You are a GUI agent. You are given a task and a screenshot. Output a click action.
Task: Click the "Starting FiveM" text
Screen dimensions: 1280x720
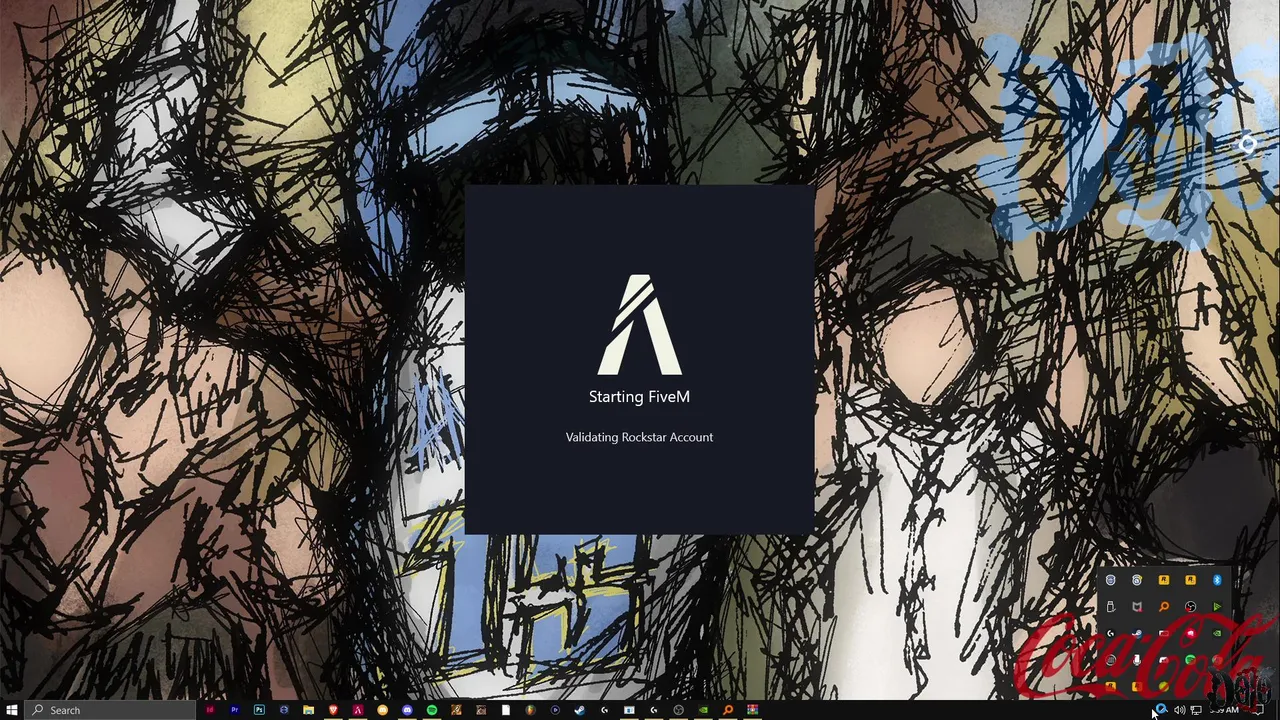coord(639,397)
